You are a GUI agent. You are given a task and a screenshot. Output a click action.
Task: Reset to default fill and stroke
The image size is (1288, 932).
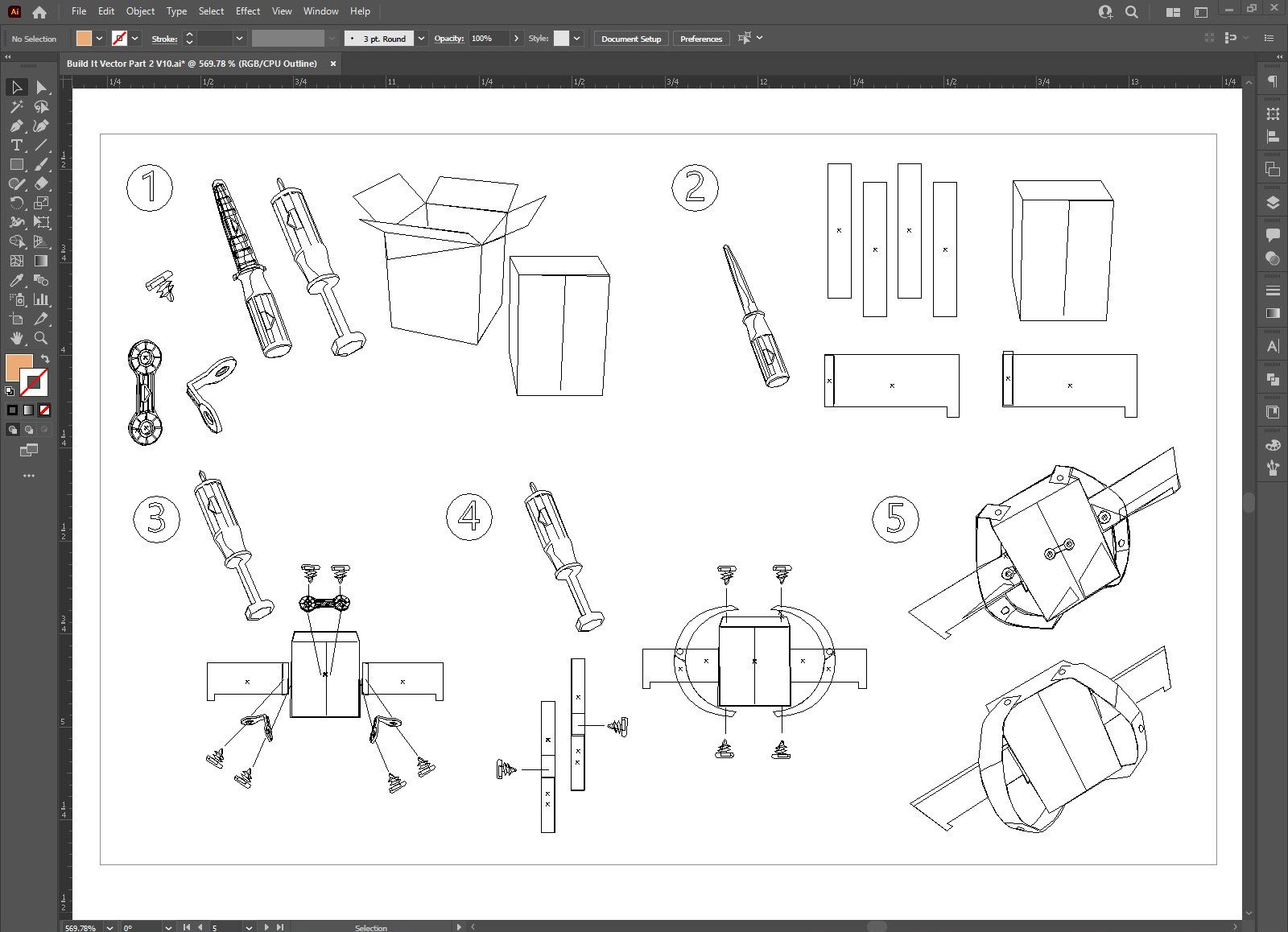(x=10, y=391)
